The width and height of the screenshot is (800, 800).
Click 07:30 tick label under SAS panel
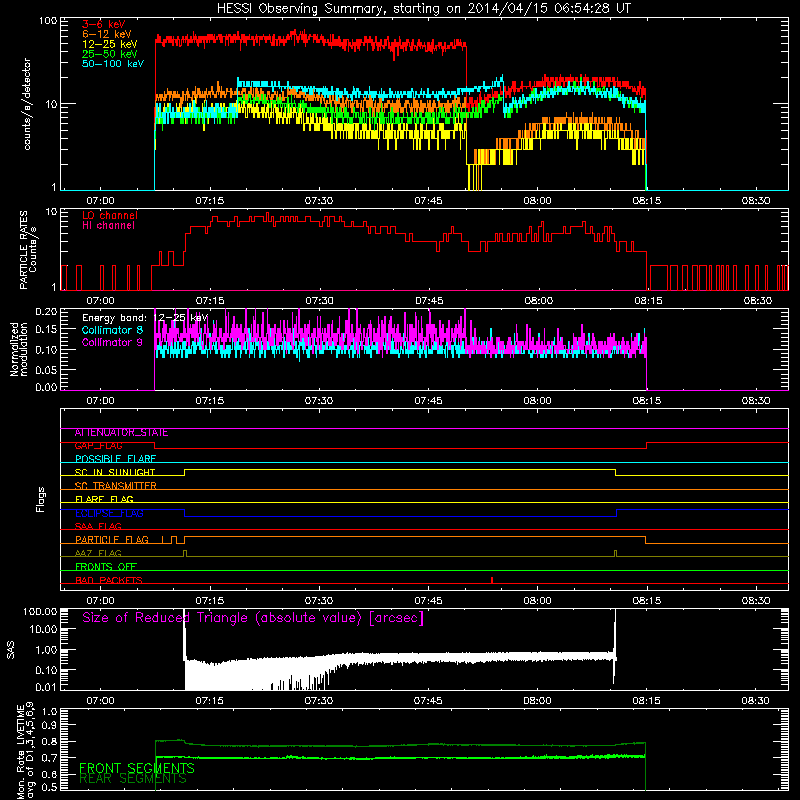[x=319, y=701]
